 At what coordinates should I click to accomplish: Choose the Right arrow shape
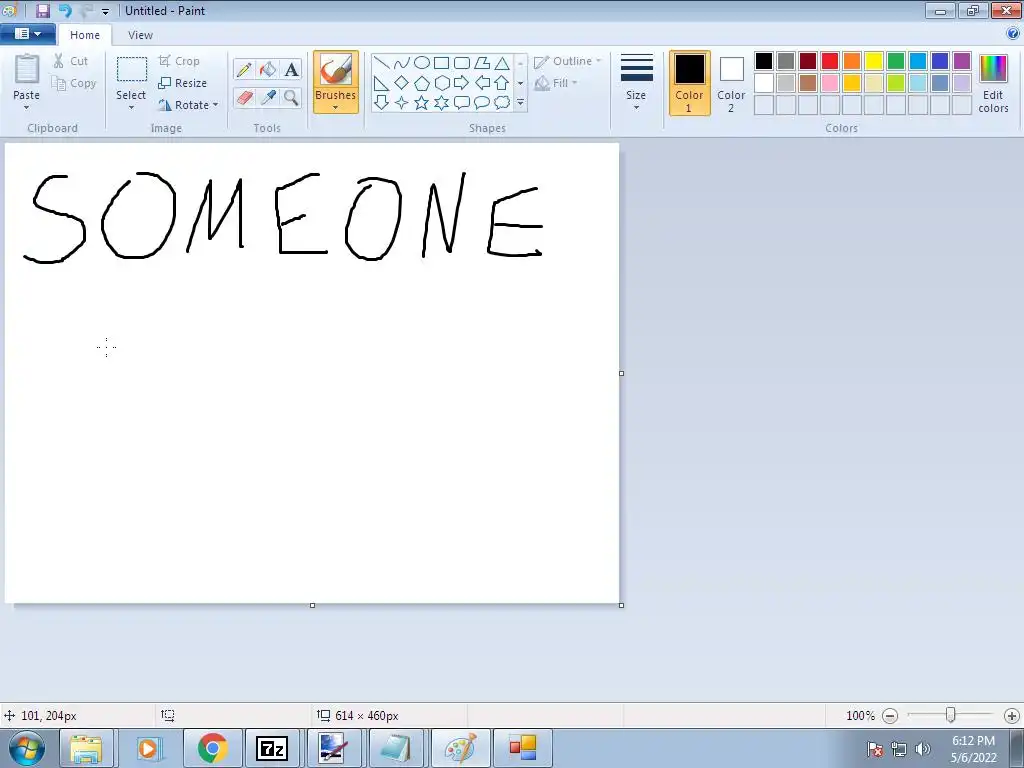462,83
